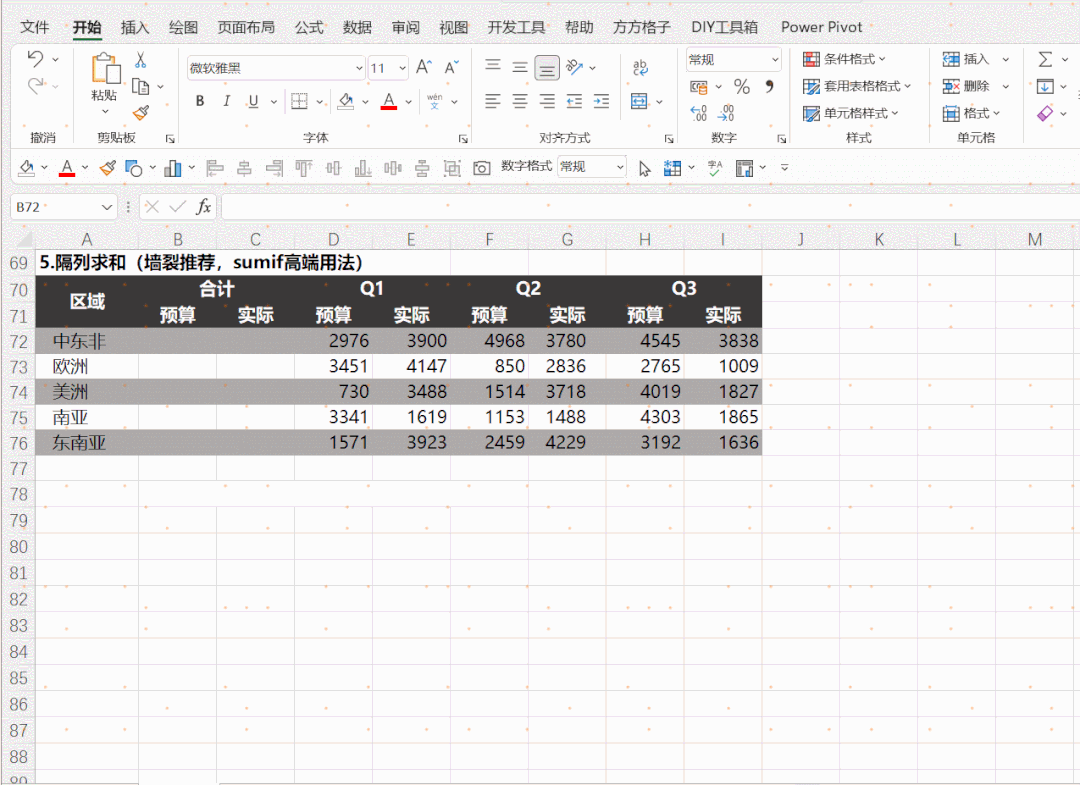
Task: Toggle middle vertical alignment button
Action: point(520,67)
